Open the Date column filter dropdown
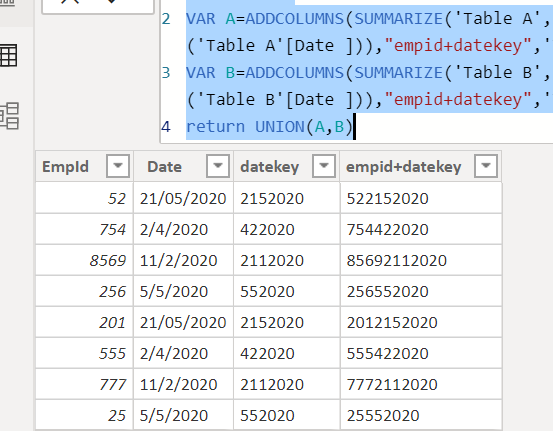 218,166
